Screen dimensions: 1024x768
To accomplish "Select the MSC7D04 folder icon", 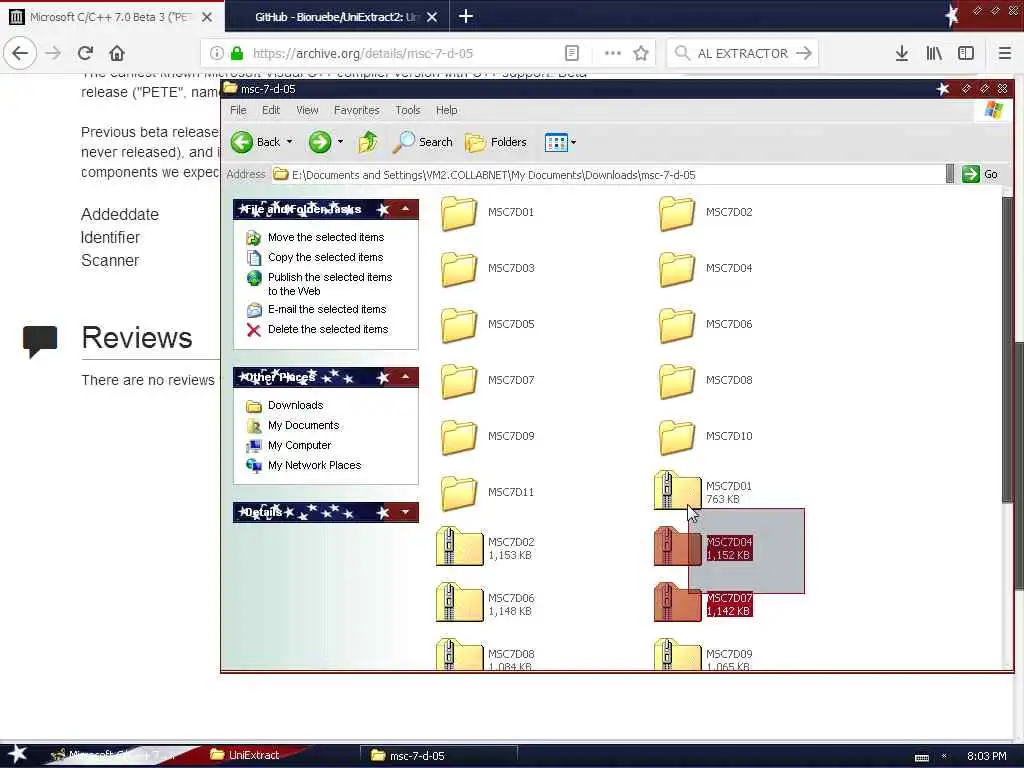I will pyautogui.click(x=677, y=269).
